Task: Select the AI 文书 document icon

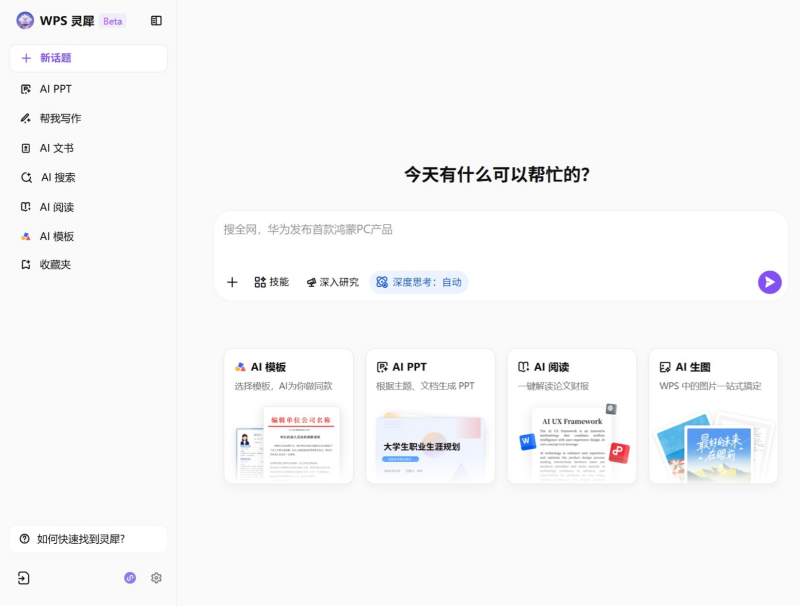Action: coord(28,147)
